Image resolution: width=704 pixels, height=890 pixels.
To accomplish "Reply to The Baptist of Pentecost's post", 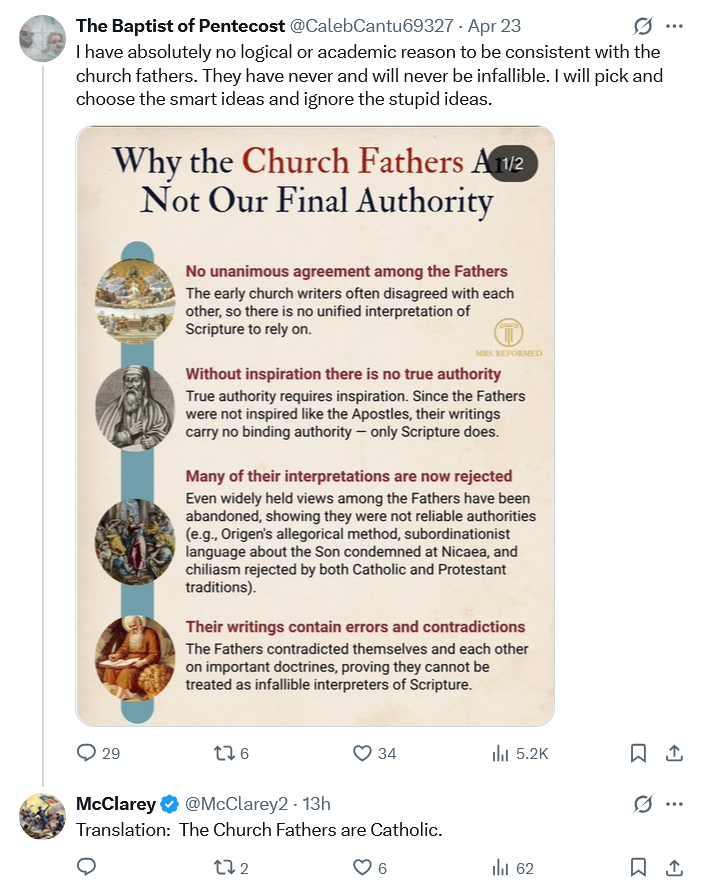I will click(x=87, y=753).
